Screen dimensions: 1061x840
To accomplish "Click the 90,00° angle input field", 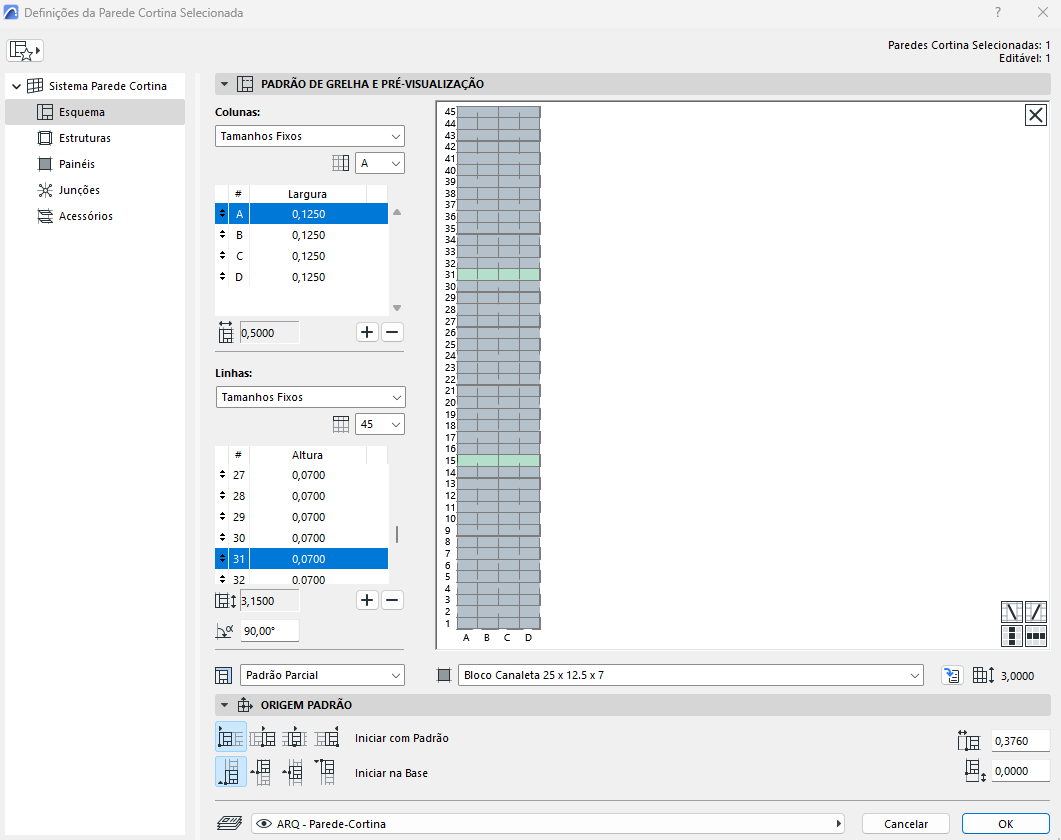I will click(x=269, y=630).
